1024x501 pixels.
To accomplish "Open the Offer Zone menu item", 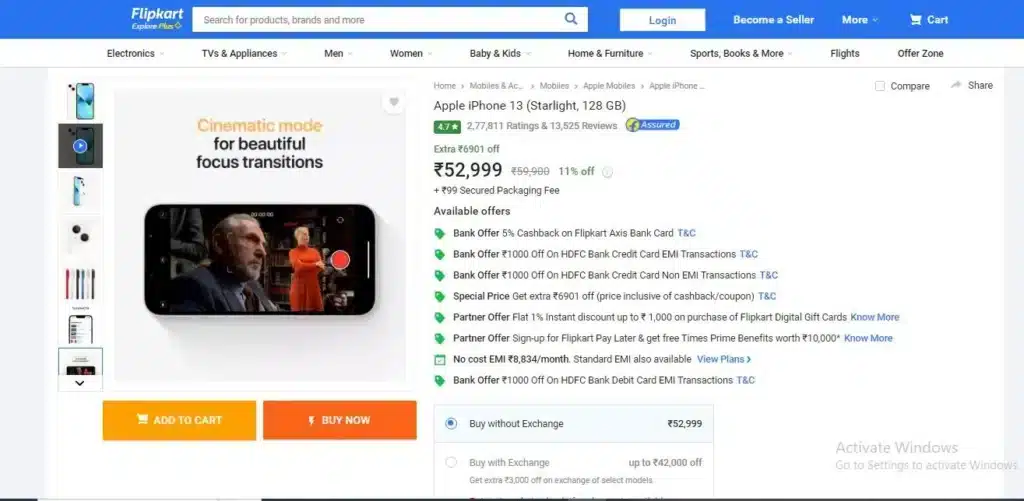I will pos(920,54).
